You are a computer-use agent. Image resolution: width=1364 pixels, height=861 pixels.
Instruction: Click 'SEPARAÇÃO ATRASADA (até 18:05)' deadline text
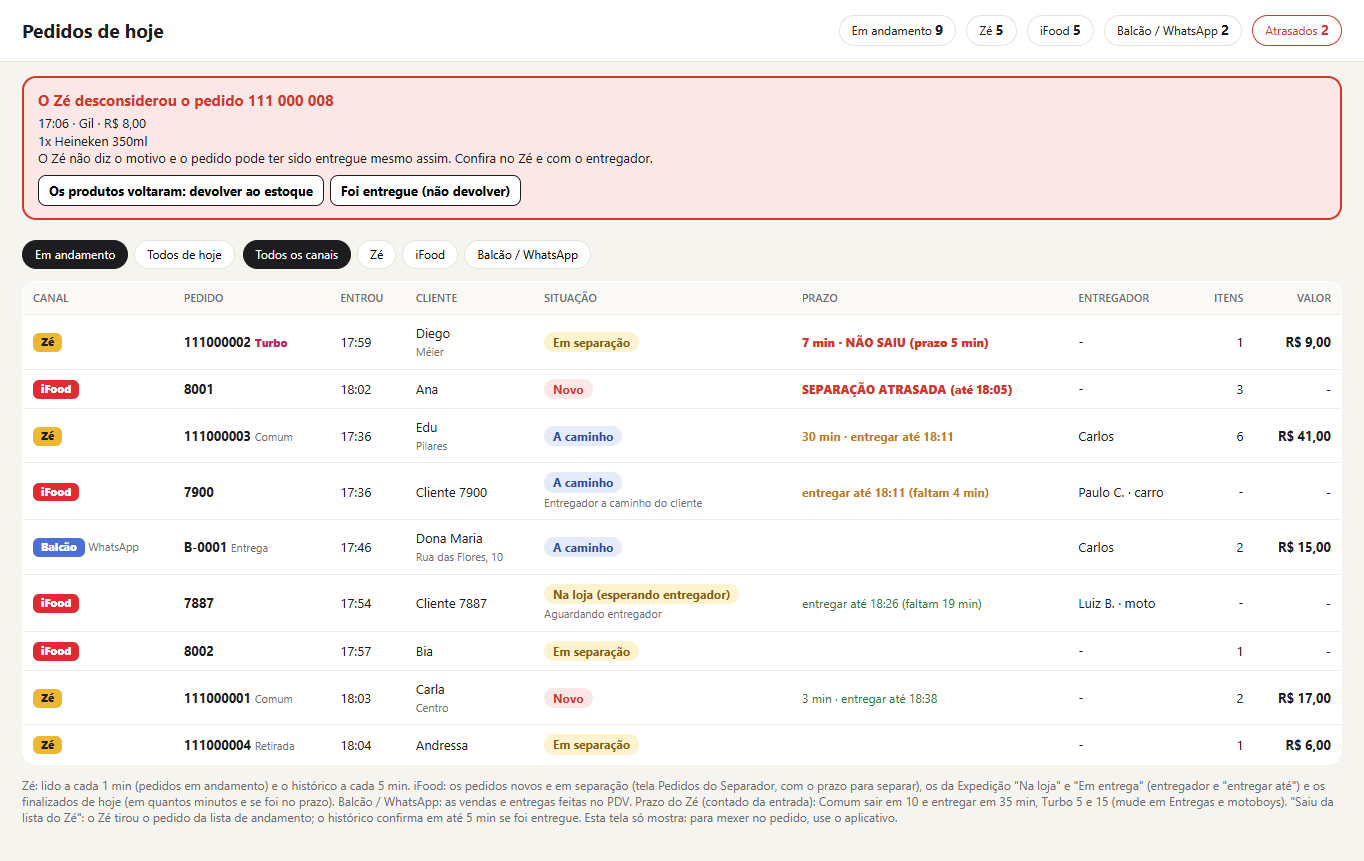(x=907, y=390)
